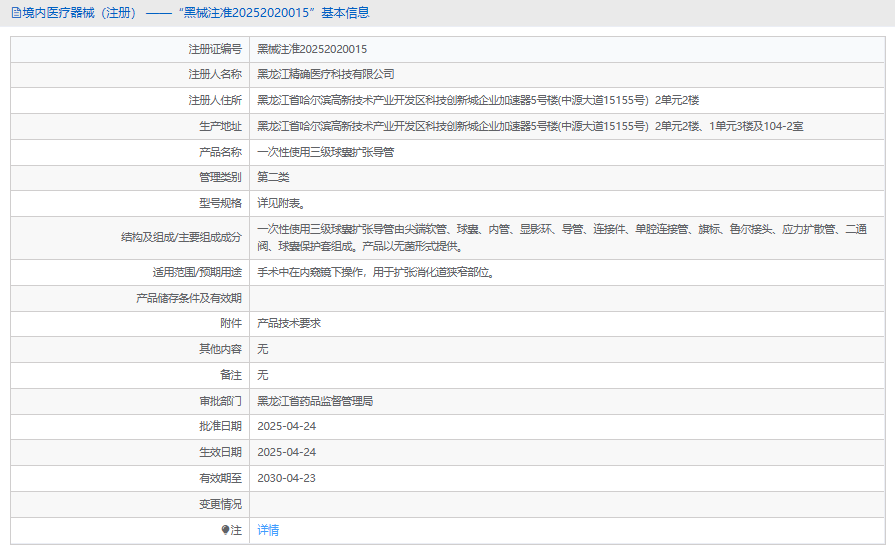Viewport: 895px width, 551px height.
Task: Click the 生产地址 row label
Action: [x=220, y=126]
